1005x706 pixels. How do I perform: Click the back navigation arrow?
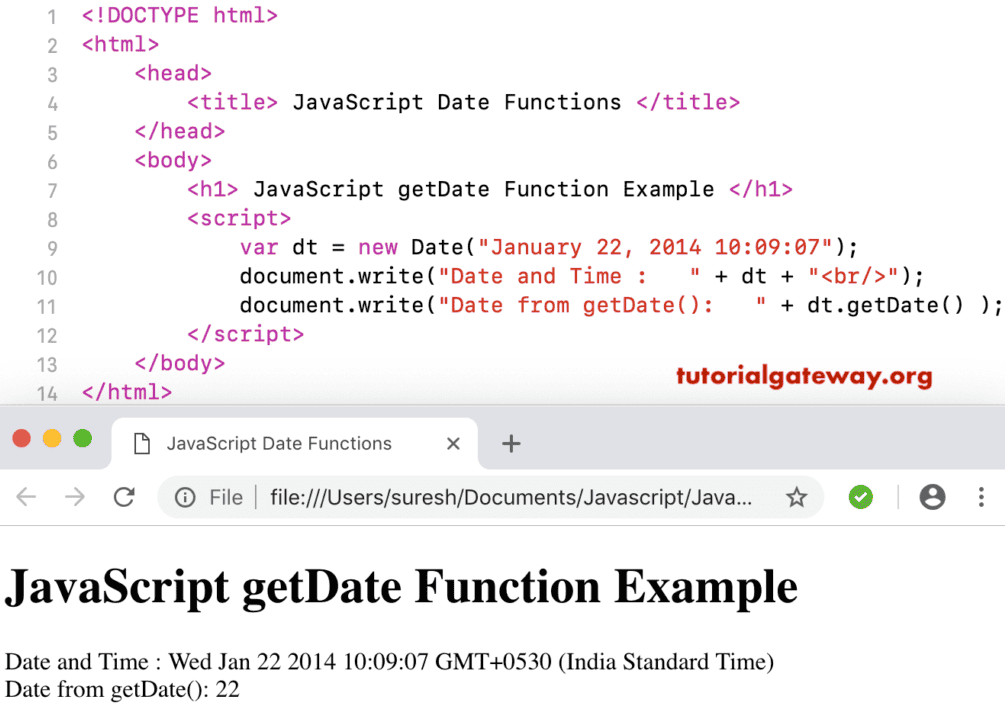[27, 497]
